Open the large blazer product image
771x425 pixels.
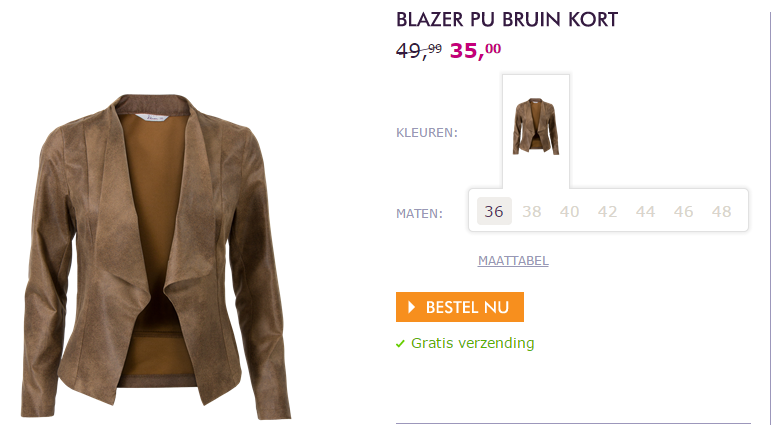coord(157,256)
